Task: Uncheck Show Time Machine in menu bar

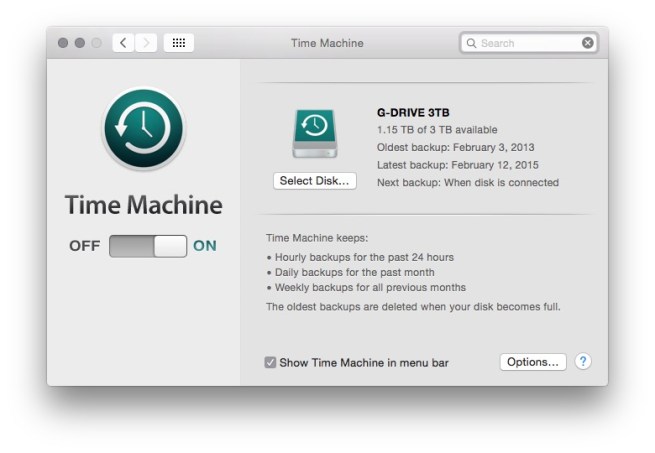Action: pyautogui.click(x=270, y=363)
